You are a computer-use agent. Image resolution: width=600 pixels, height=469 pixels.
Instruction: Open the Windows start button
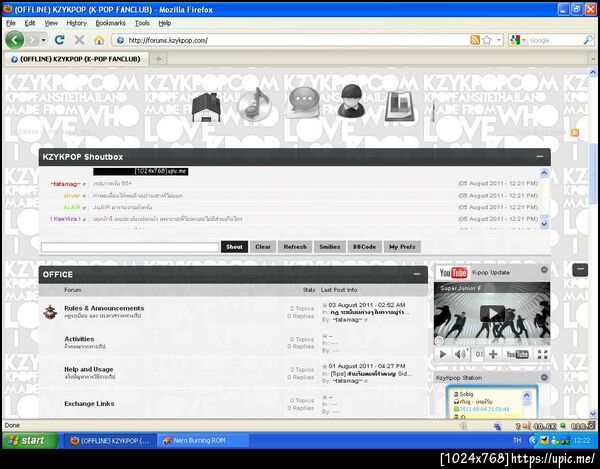[x=30, y=440]
